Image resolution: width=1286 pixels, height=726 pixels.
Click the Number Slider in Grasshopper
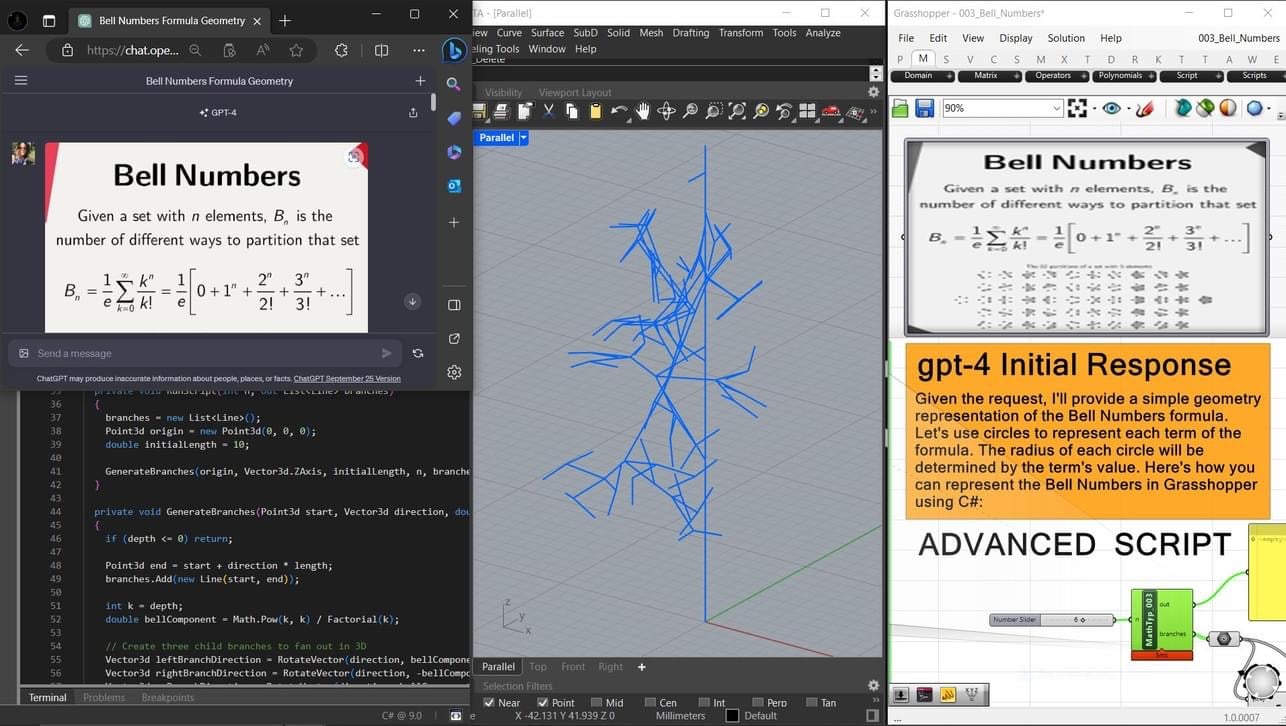pyautogui.click(x=1053, y=620)
